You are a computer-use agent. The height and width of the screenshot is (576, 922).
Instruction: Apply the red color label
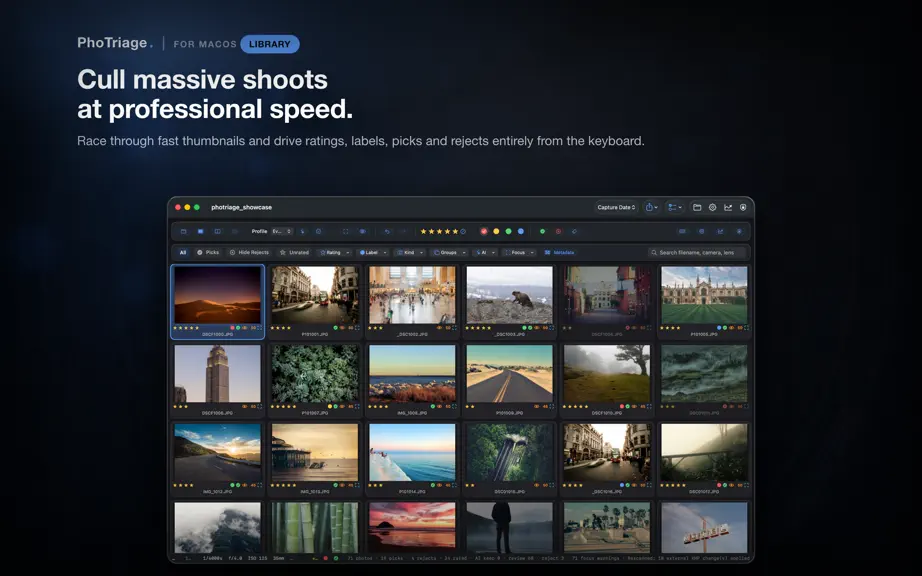(484, 232)
